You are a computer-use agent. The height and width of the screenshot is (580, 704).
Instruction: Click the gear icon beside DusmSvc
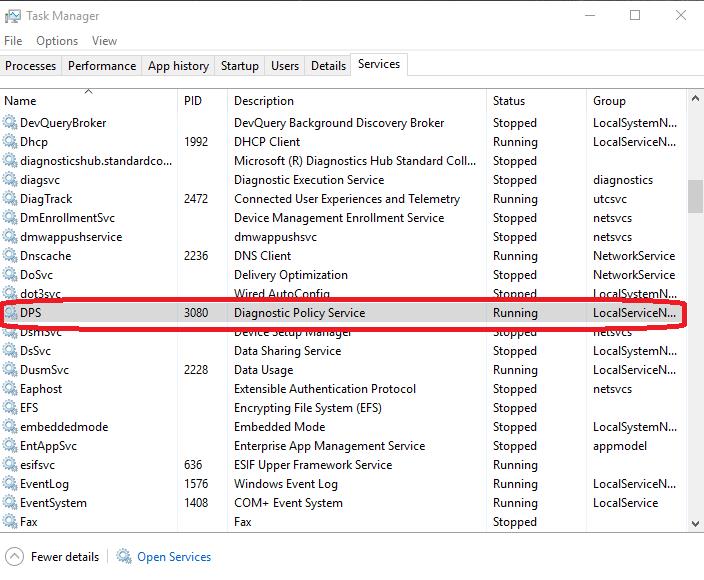point(10,369)
